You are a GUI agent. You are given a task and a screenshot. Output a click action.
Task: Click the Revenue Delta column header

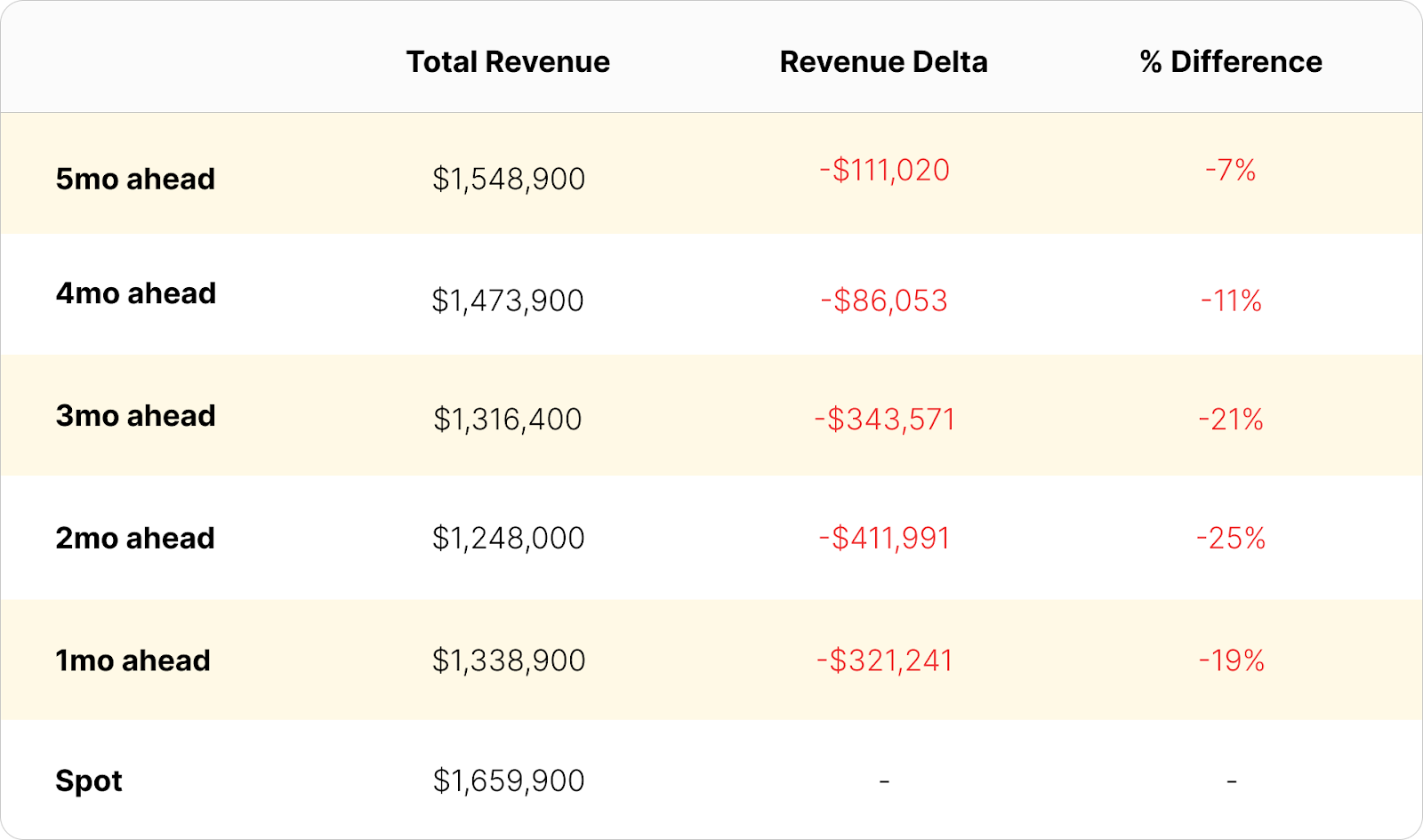click(883, 62)
